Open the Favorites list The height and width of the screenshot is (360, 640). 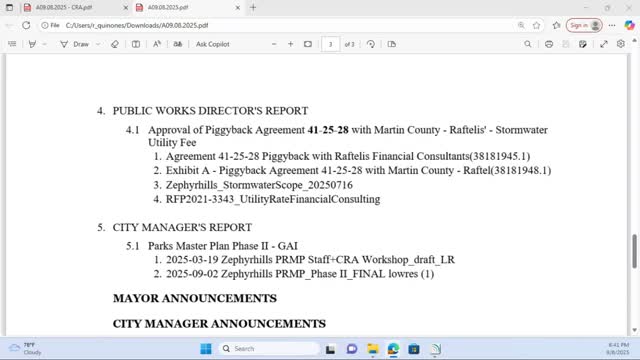[556, 25]
